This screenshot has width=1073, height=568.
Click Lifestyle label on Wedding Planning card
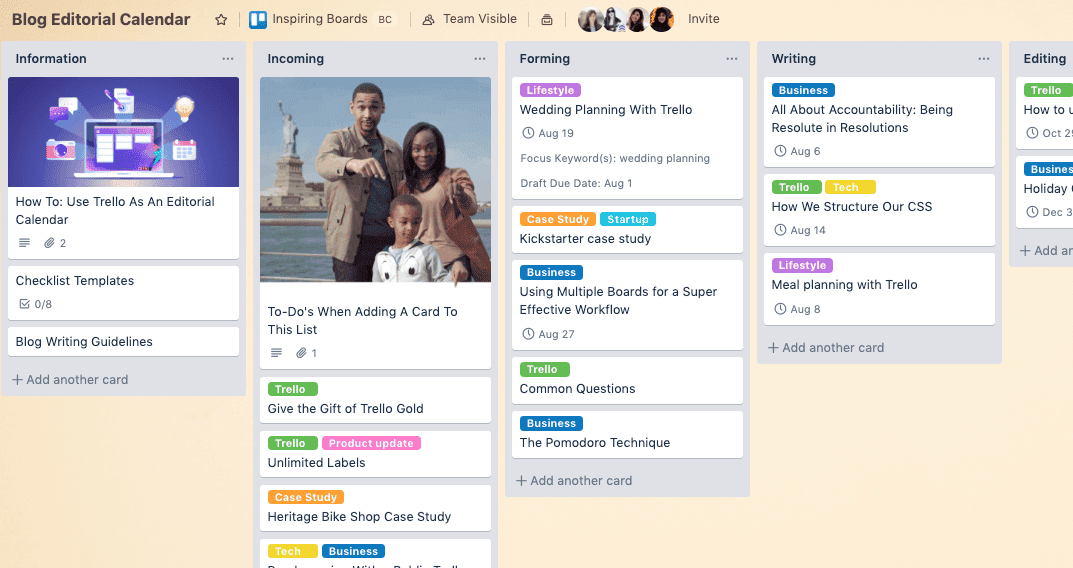[550, 90]
